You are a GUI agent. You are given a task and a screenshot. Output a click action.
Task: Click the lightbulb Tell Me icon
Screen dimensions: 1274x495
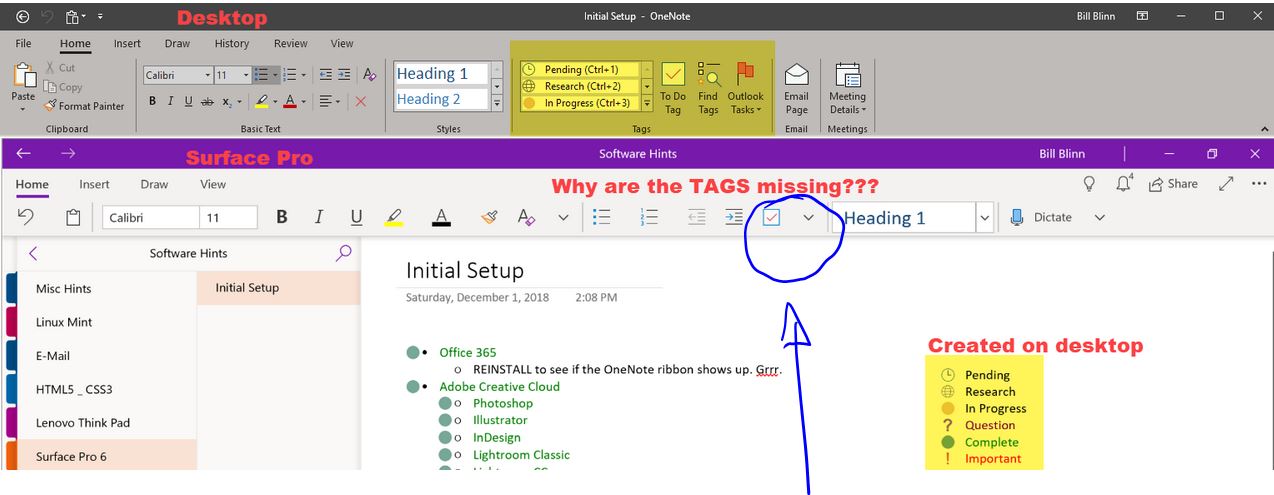point(1090,184)
